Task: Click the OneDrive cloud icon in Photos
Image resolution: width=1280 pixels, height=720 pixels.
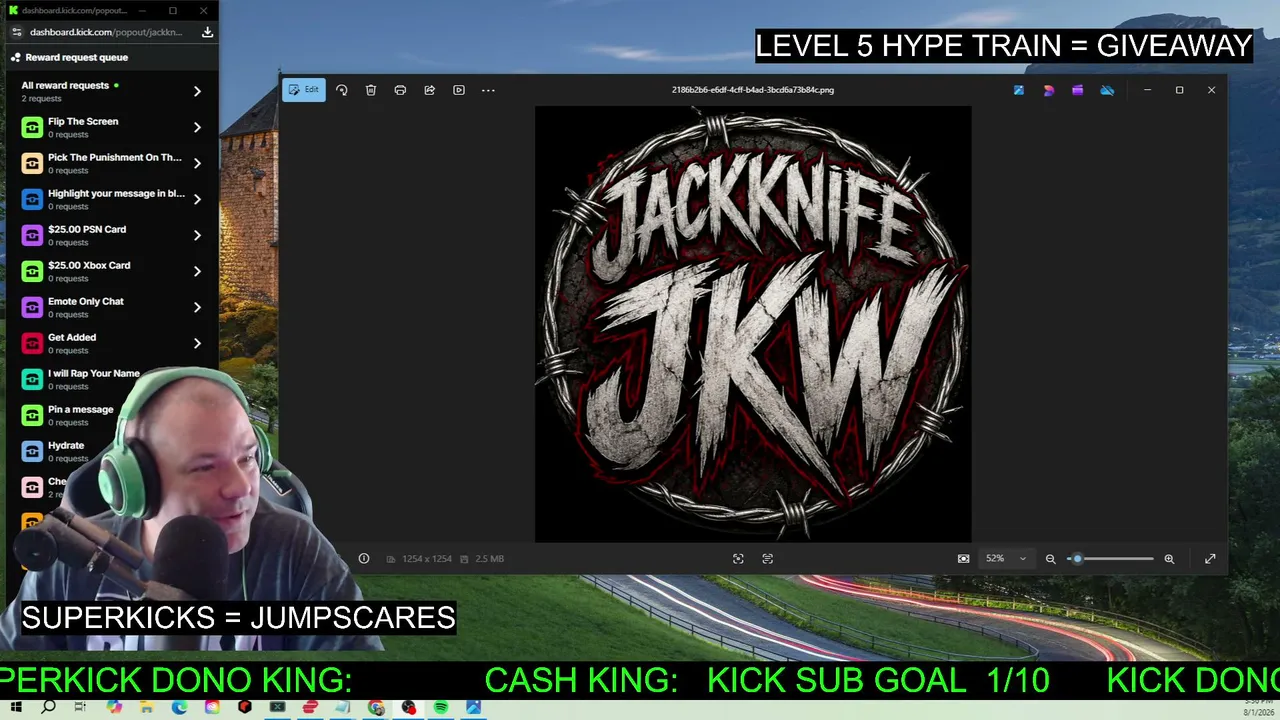Action: point(1107,90)
